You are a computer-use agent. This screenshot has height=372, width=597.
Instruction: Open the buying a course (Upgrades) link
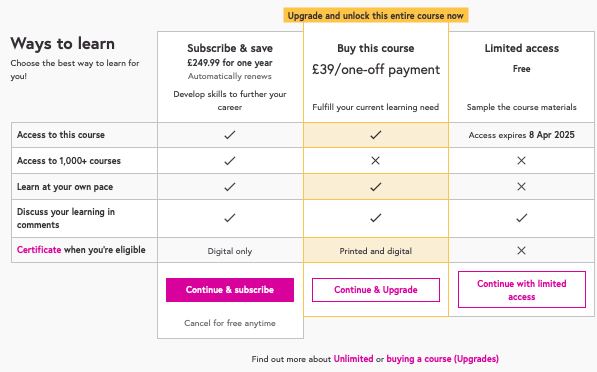click(442, 359)
